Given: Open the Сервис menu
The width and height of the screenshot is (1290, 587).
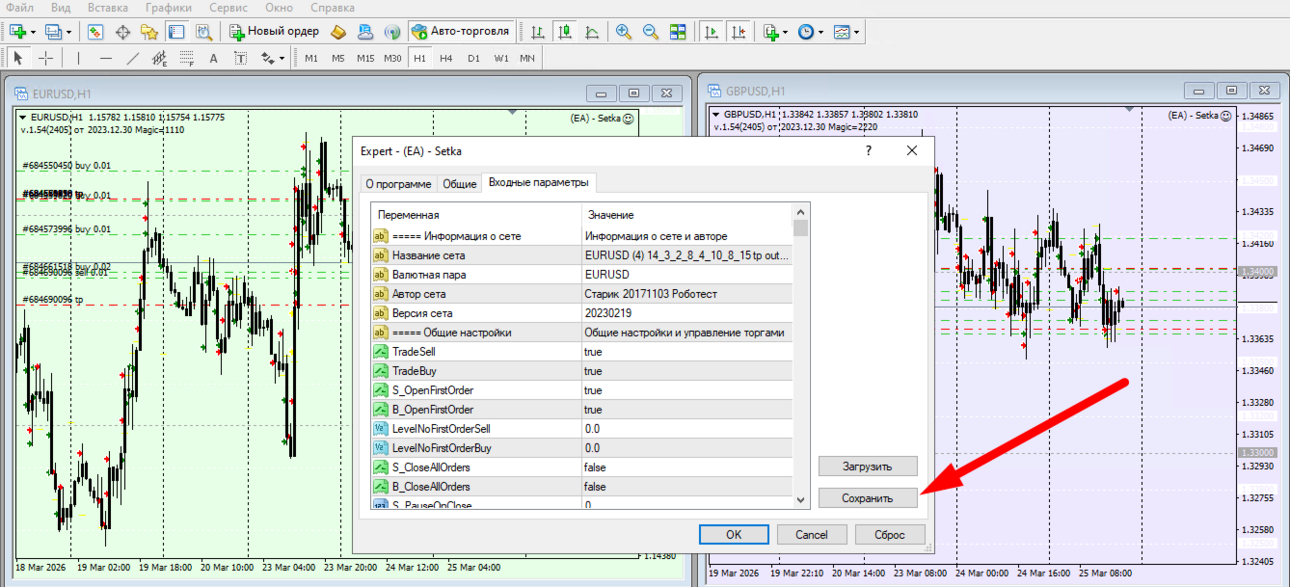Looking at the screenshot, I should coord(229,8).
